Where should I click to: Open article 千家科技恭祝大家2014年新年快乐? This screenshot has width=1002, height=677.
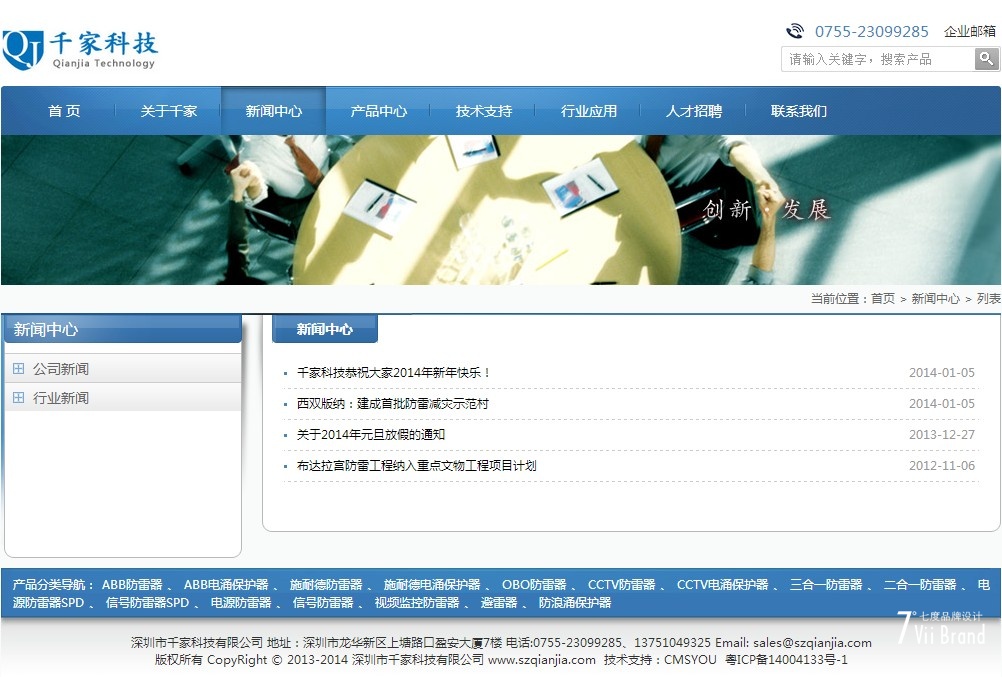click(393, 373)
